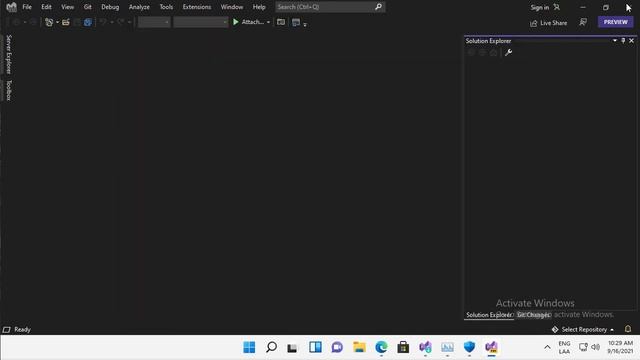Open Microsoft Edge from the taskbar
Image resolution: width=640 pixels, height=360 pixels.
381,347
